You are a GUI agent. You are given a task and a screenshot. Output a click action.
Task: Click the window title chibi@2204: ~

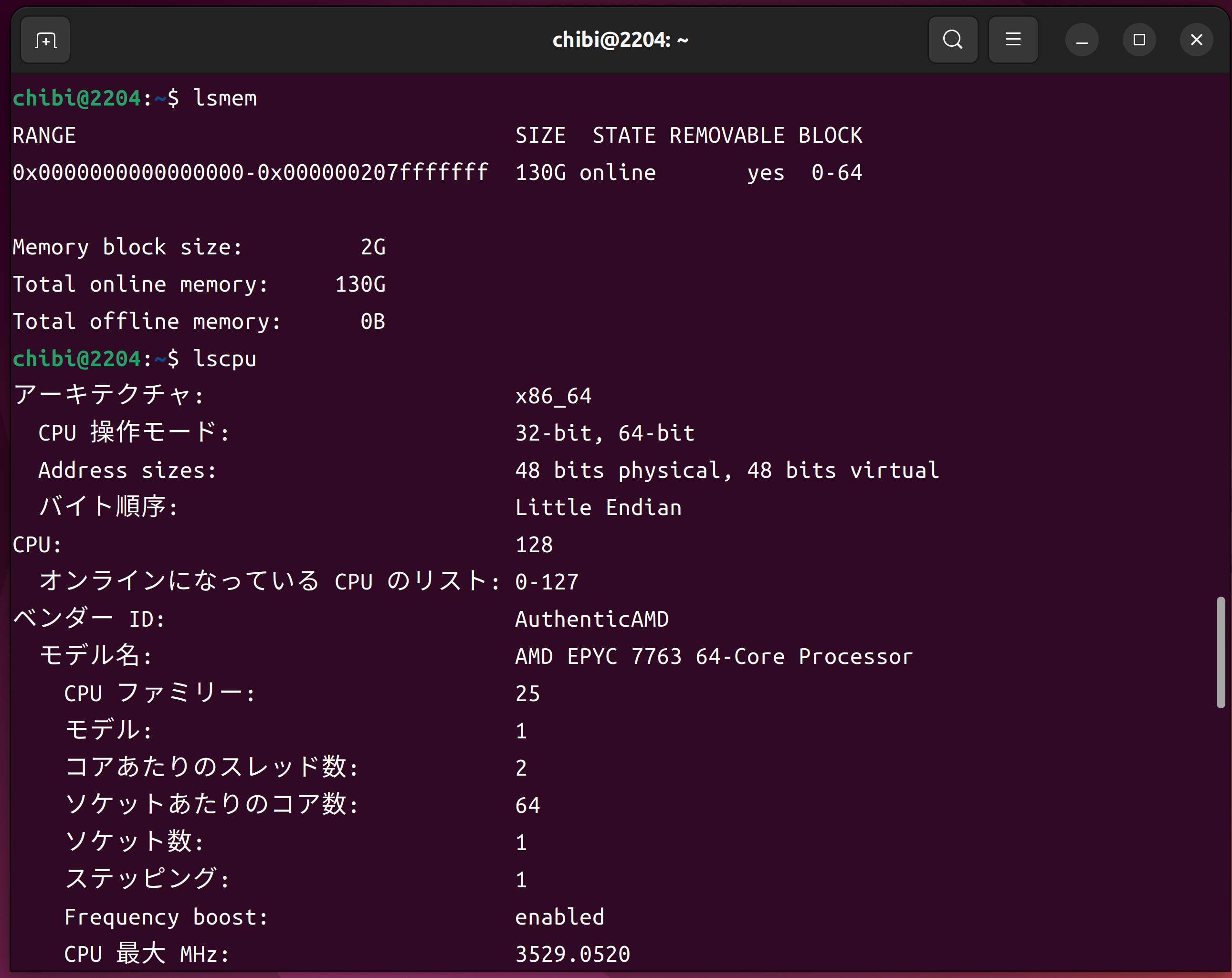[620, 40]
